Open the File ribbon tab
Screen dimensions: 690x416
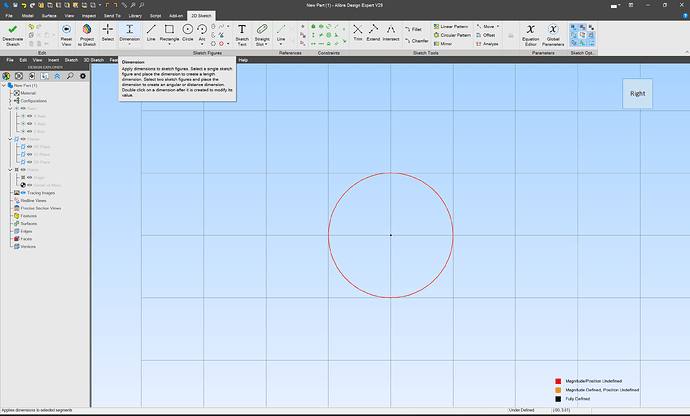tap(9, 16)
